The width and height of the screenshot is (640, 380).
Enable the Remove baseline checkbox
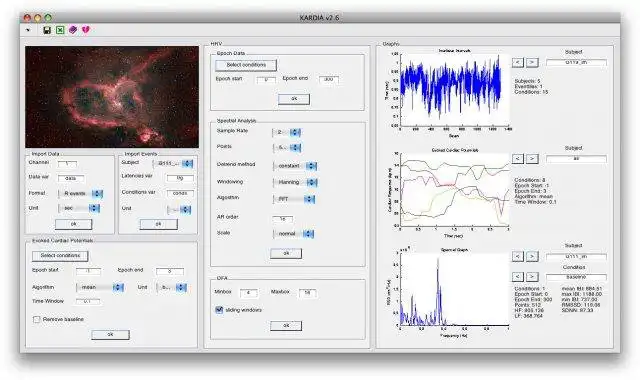[37, 319]
